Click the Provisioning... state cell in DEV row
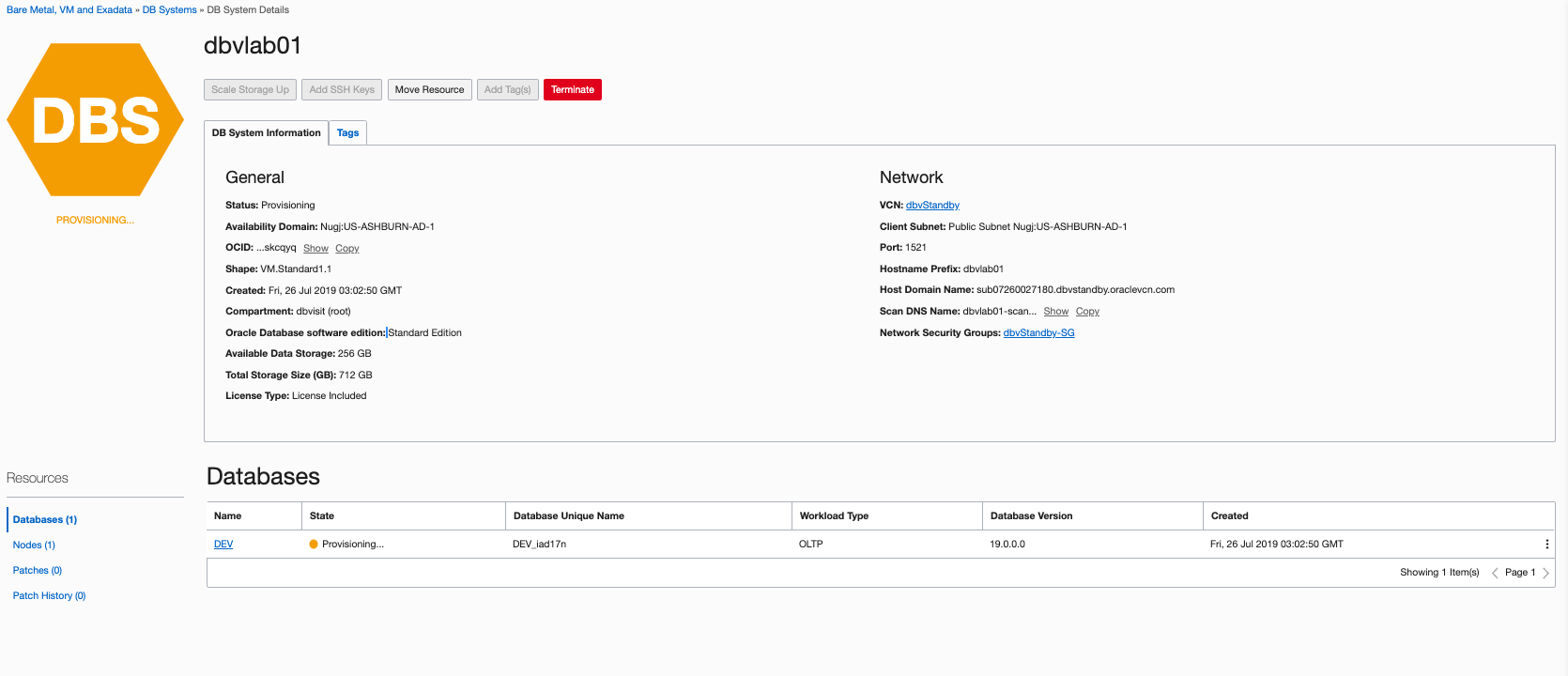The image size is (1568, 676). 346,545
